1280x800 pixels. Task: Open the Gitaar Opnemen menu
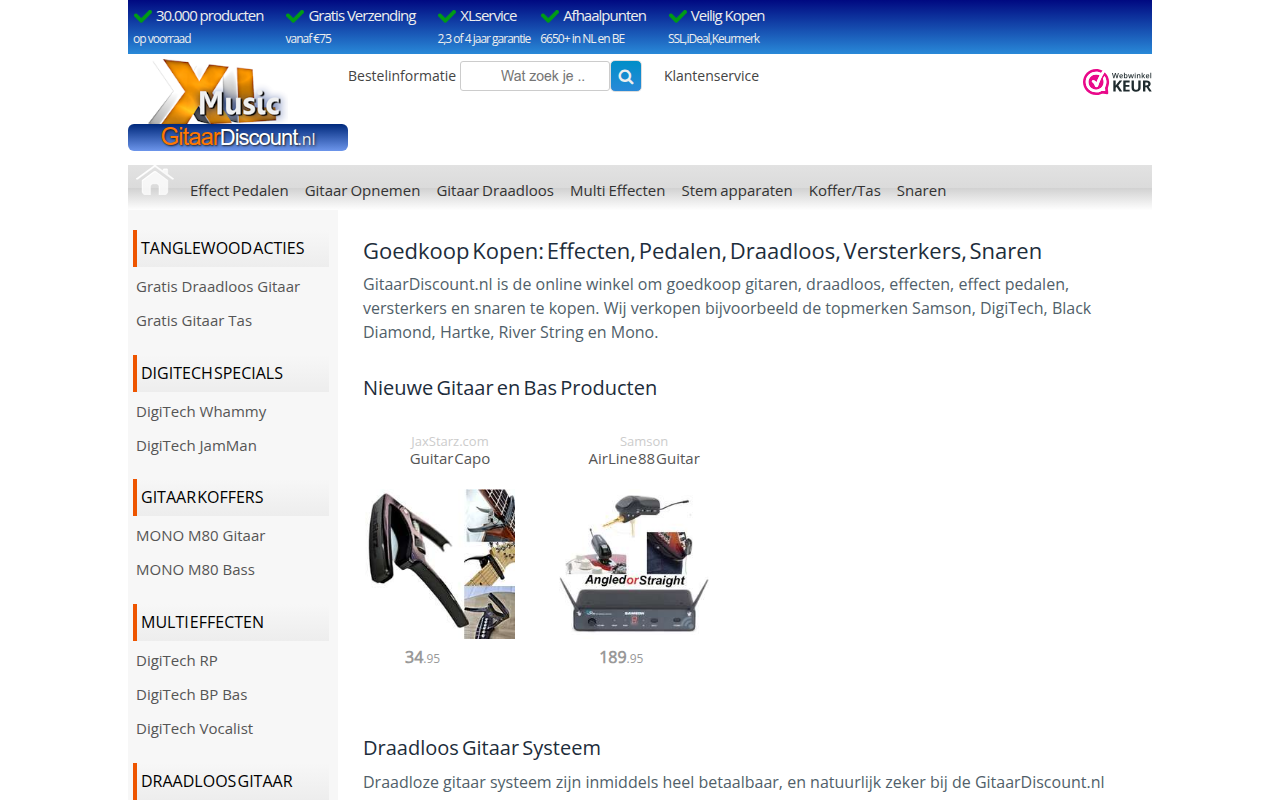[x=362, y=190]
